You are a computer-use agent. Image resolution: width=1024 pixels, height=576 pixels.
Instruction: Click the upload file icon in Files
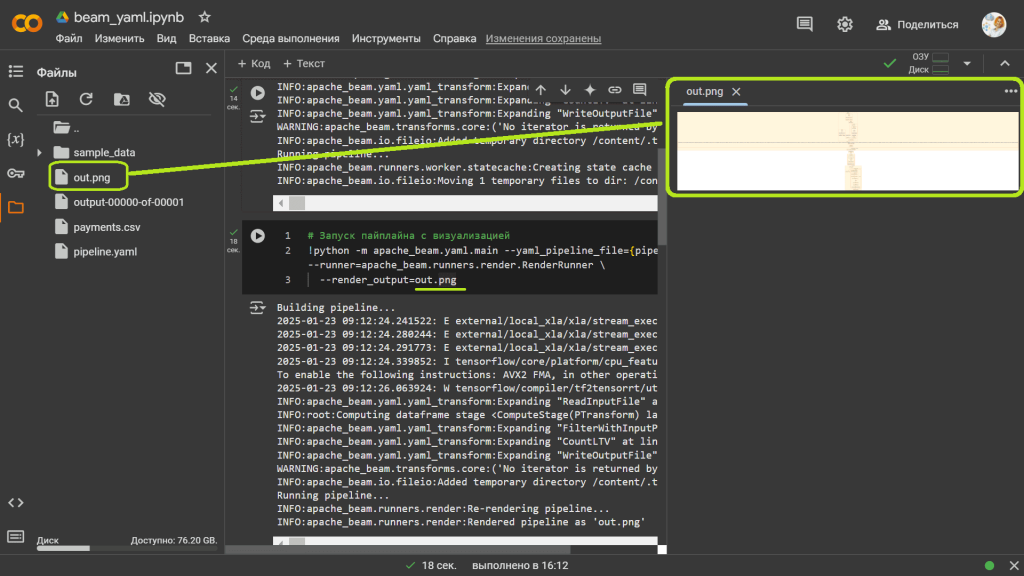[52, 99]
